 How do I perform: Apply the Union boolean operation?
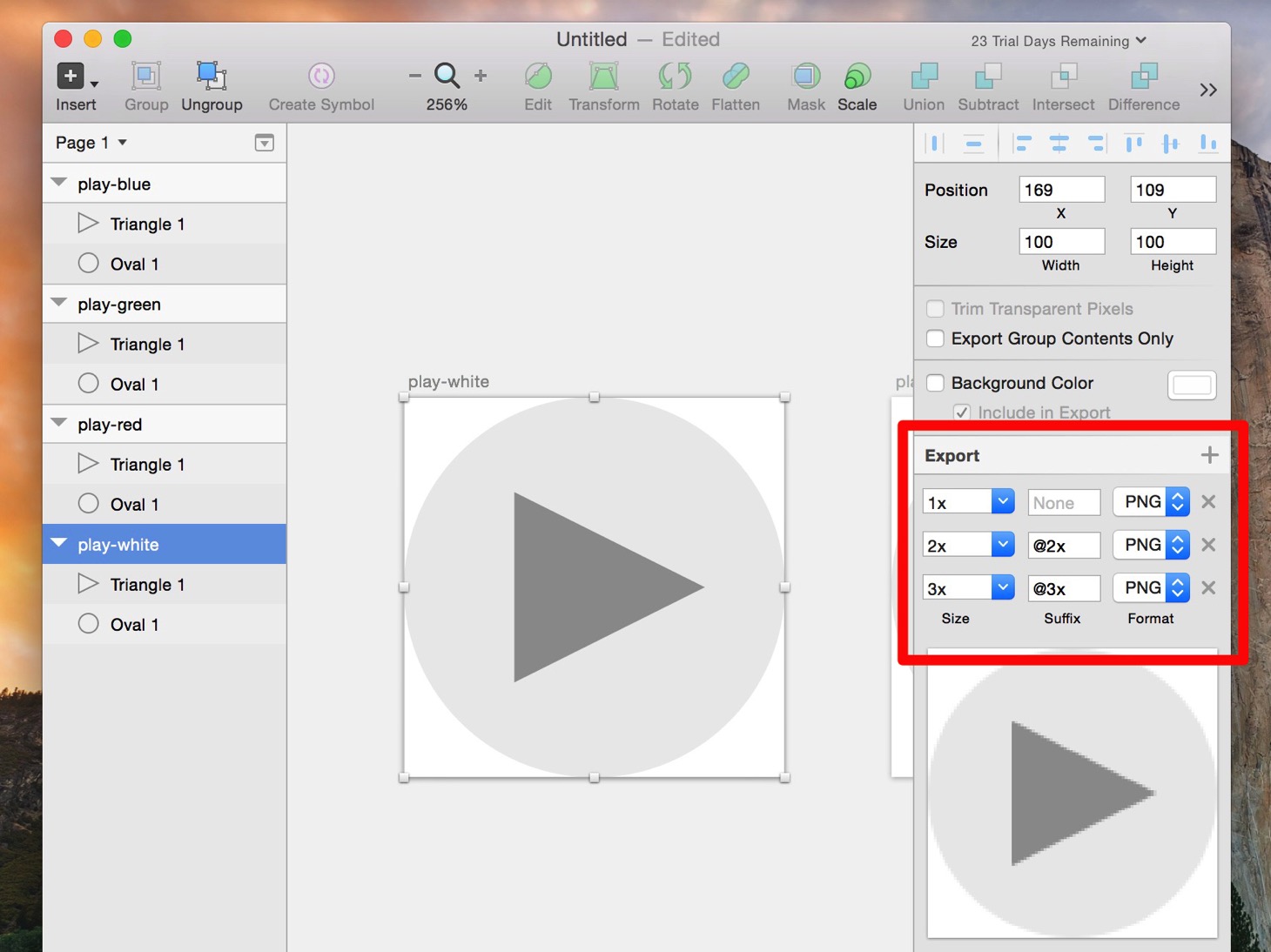point(924,87)
